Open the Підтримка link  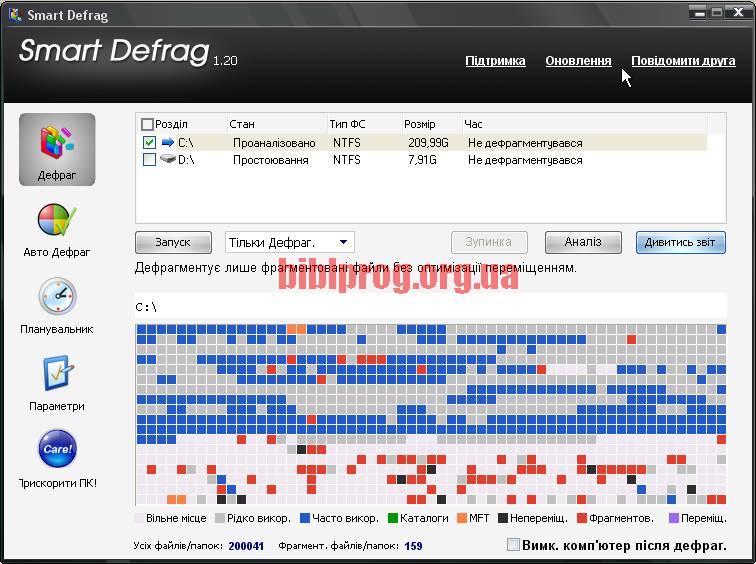coord(495,61)
